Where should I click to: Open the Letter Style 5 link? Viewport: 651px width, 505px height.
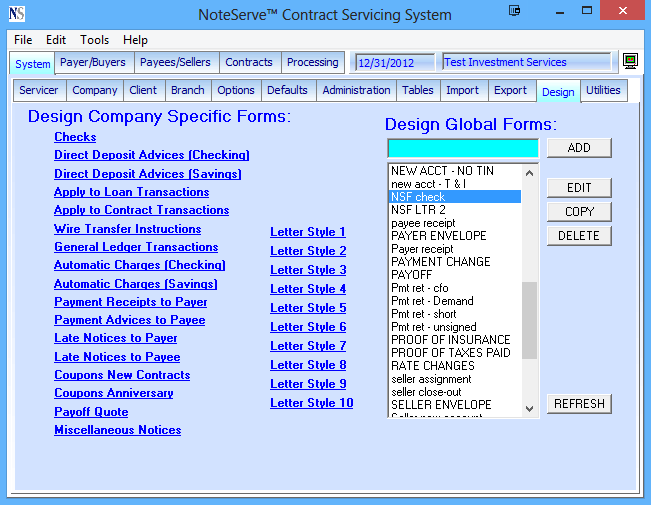click(x=308, y=308)
